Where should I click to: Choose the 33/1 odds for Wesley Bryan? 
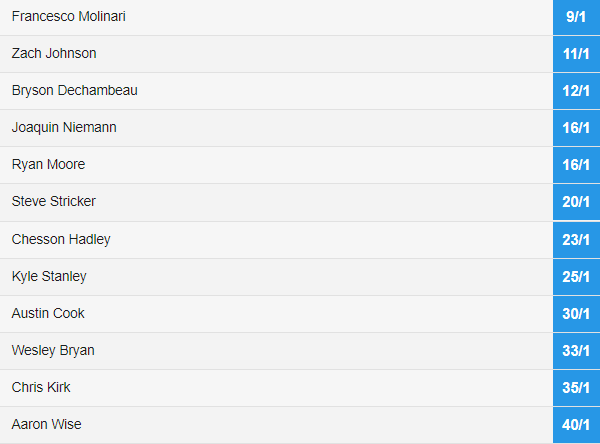(x=576, y=351)
